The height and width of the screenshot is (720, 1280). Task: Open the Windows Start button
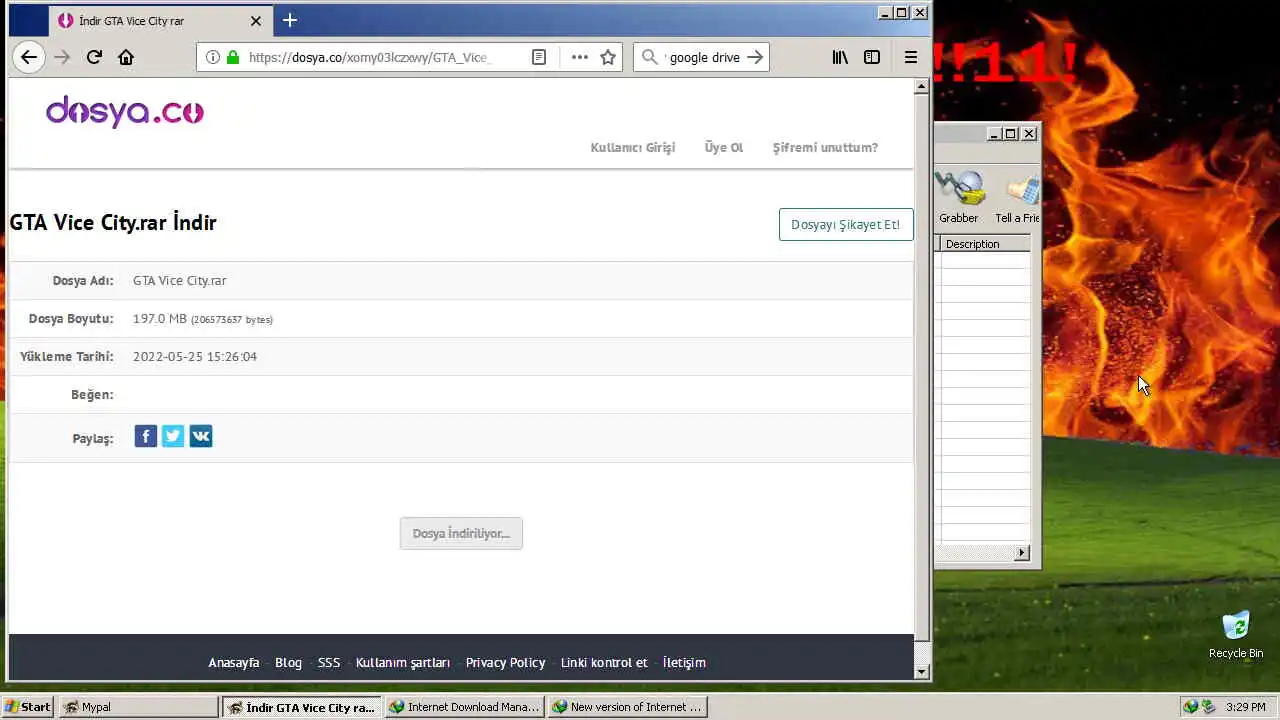click(x=28, y=707)
